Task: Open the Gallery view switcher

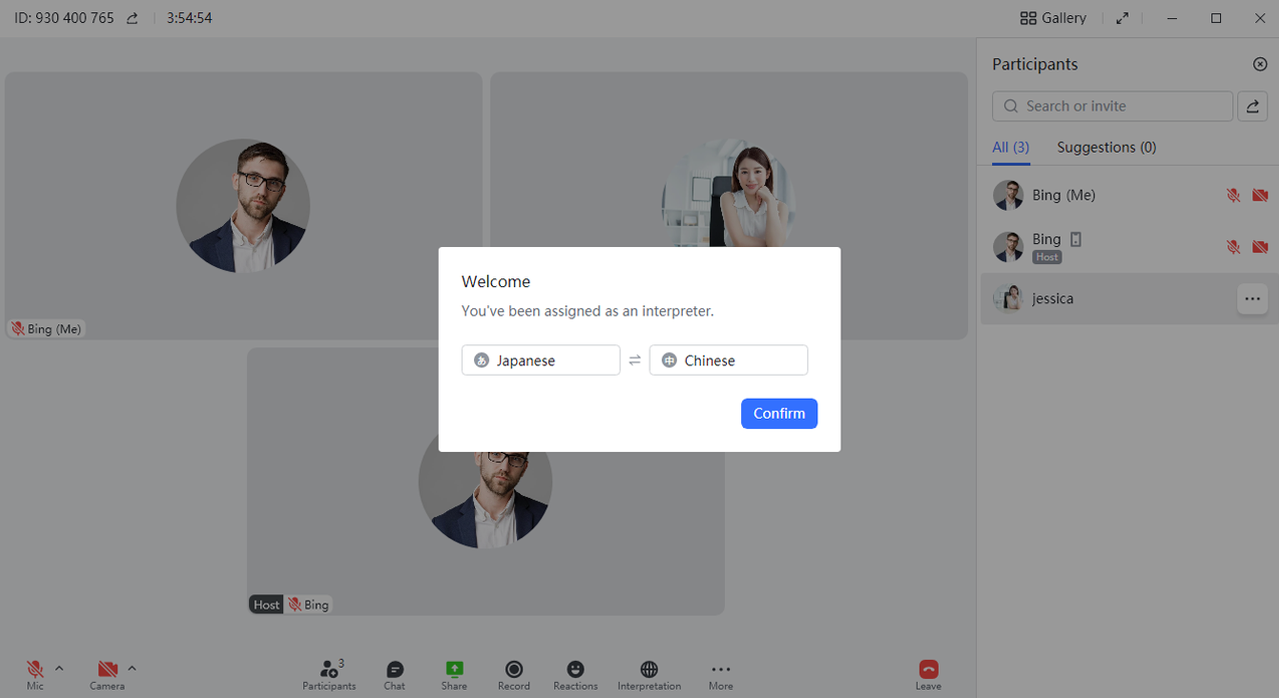Action: [1053, 18]
